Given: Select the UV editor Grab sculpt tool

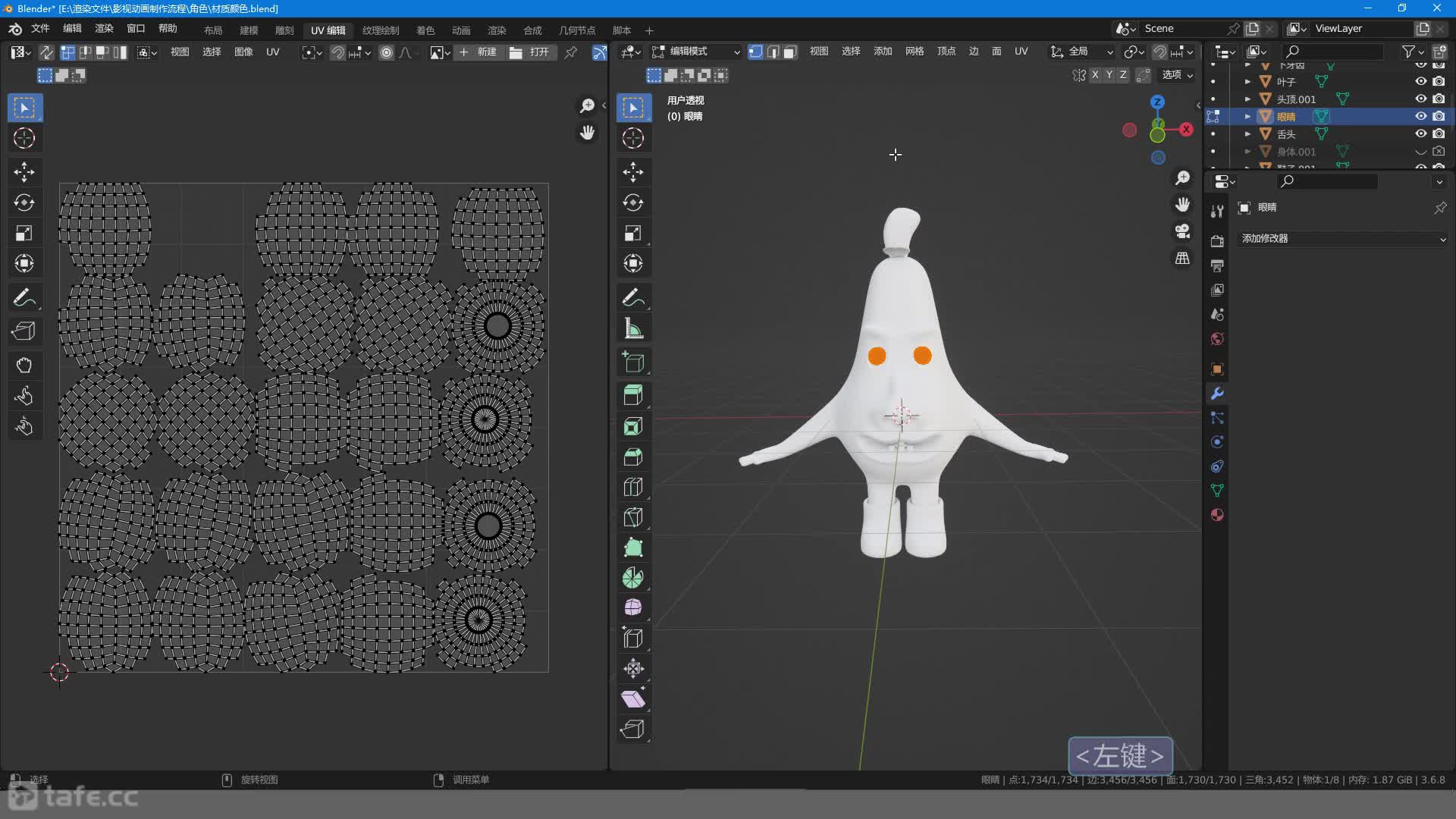Looking at the screenshot, I should click(24, 366).
